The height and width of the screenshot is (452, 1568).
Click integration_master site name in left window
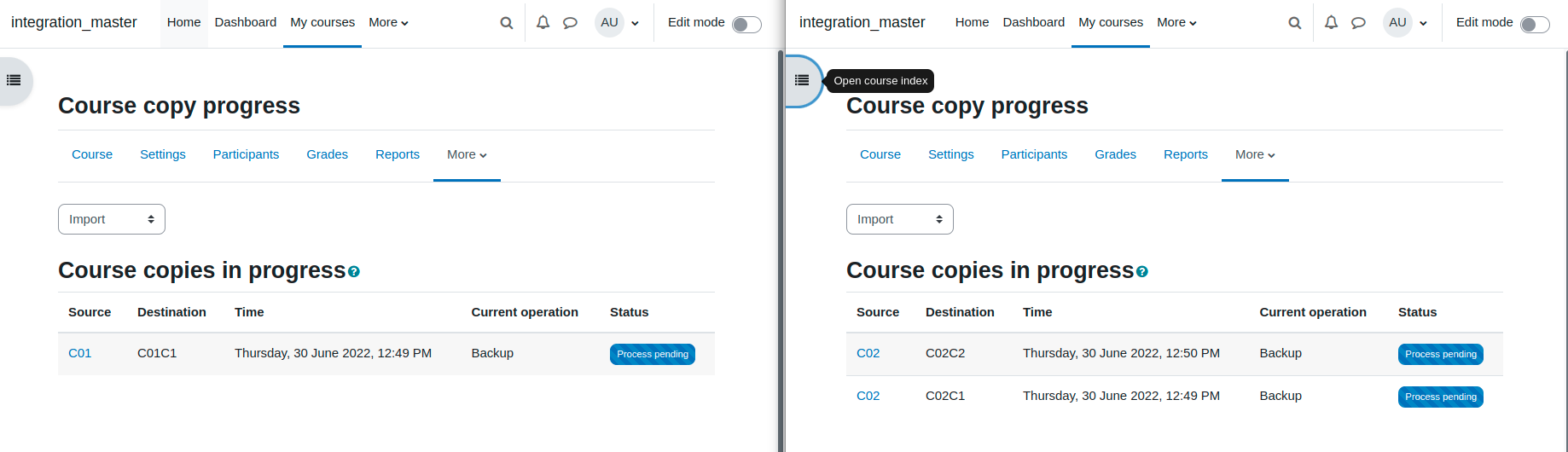pyautogui.click(x=74, y=23)
